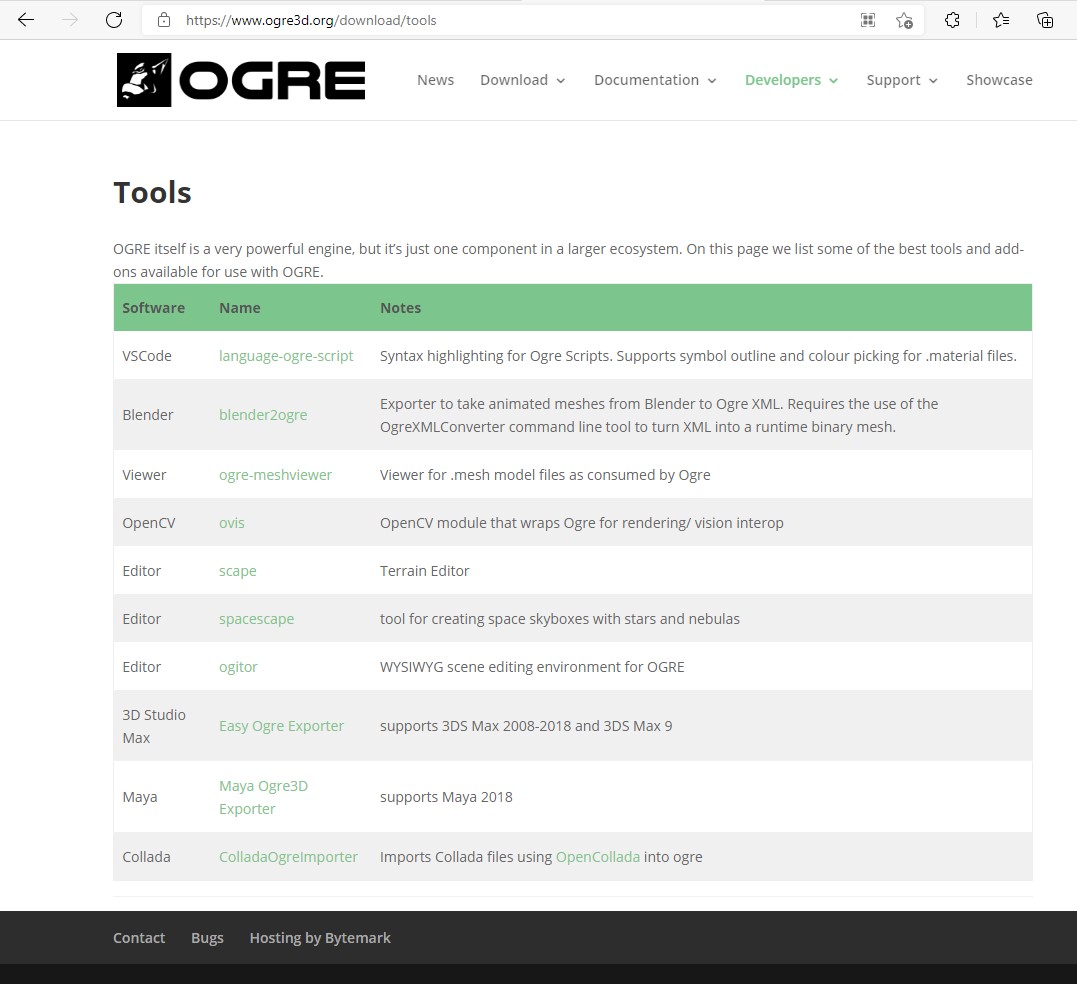The width and height of the screenshot is (1077, 985).
Task: Click the 'supports 3DS Max 2008-2018' note
Action: 526,726
